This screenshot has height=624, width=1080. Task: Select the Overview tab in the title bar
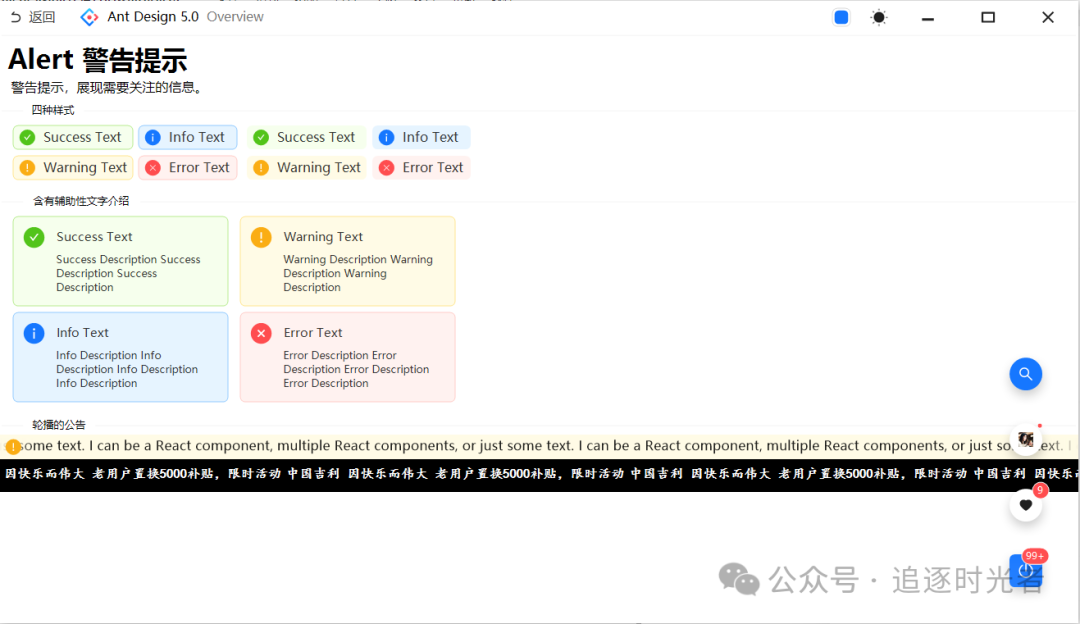(x=235, y=16)
